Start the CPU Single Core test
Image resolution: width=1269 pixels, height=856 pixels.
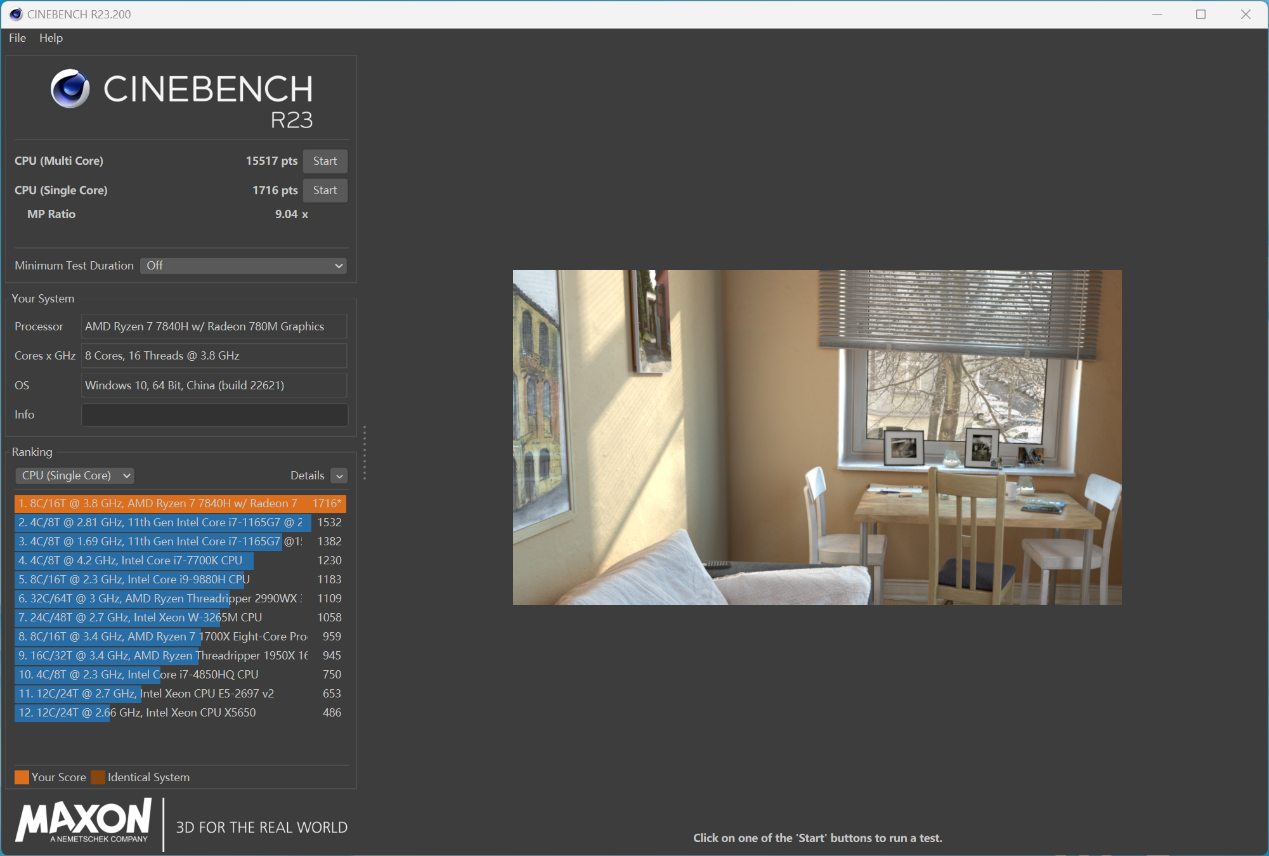[x=325, y=190]
